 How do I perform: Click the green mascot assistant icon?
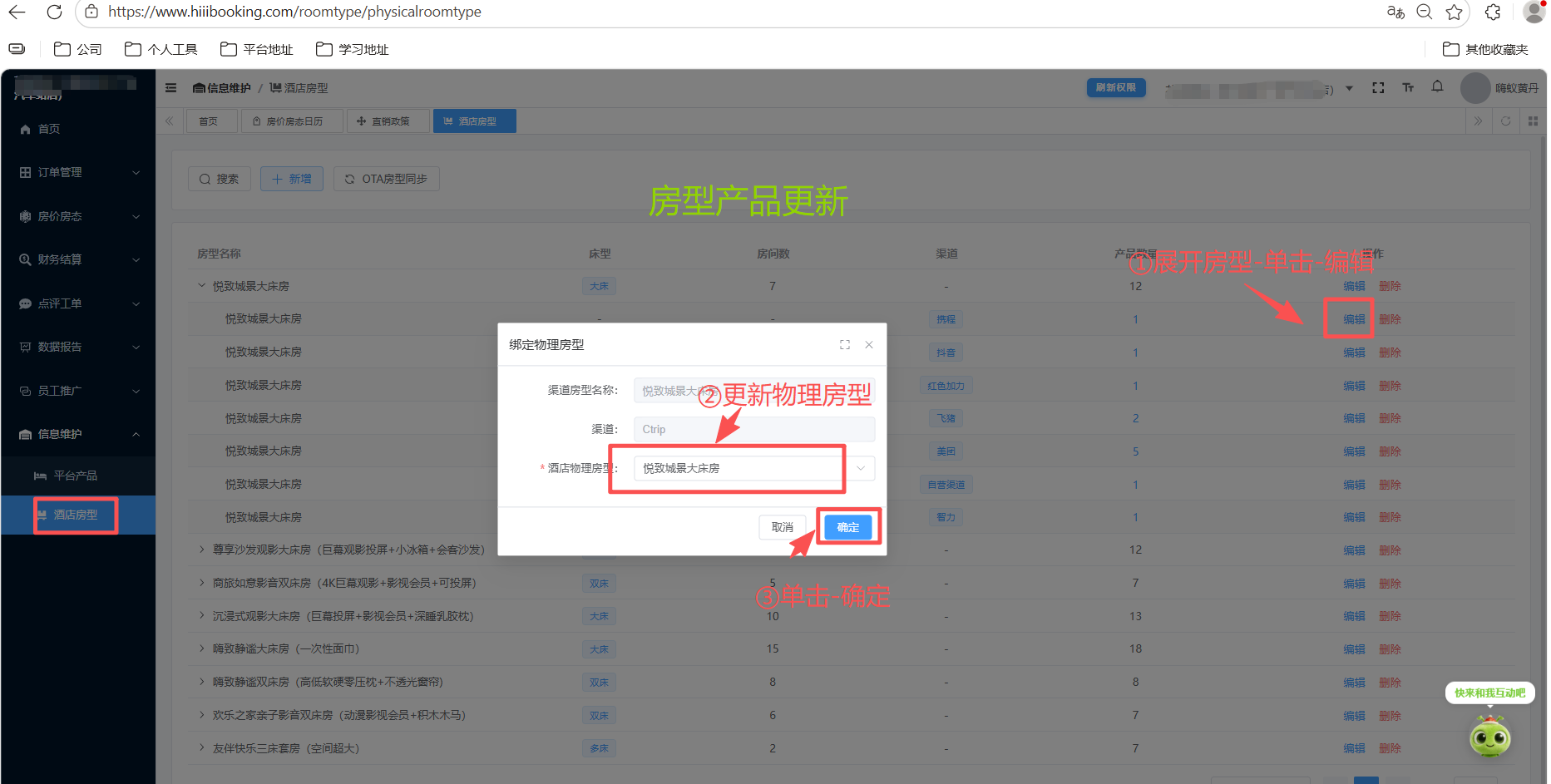1489,737
